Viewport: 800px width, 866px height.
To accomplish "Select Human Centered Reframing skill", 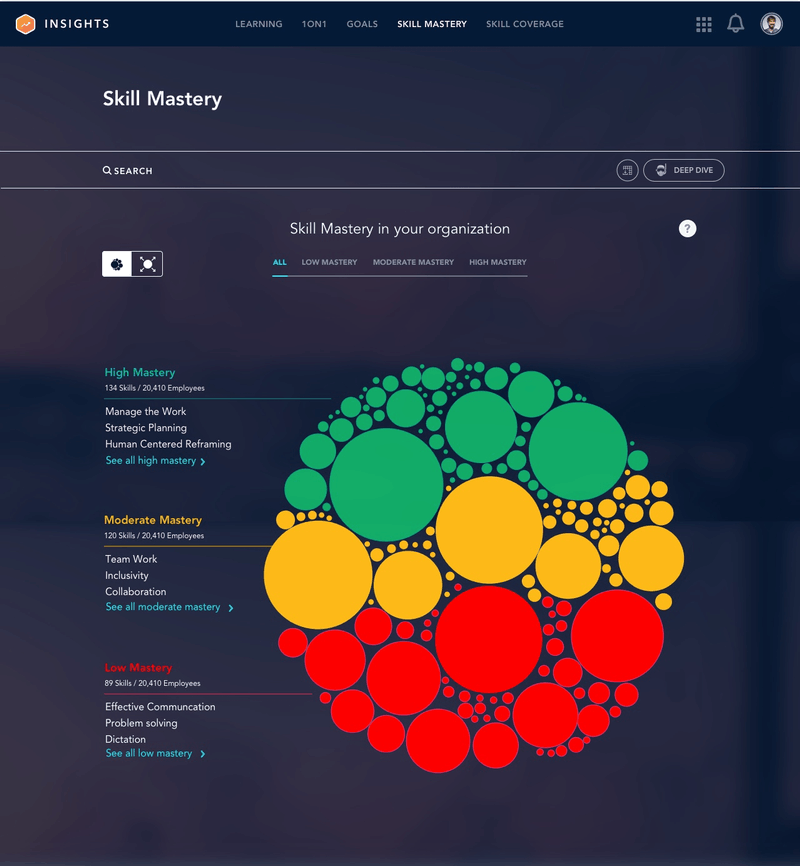I will (x=168, y=444).
